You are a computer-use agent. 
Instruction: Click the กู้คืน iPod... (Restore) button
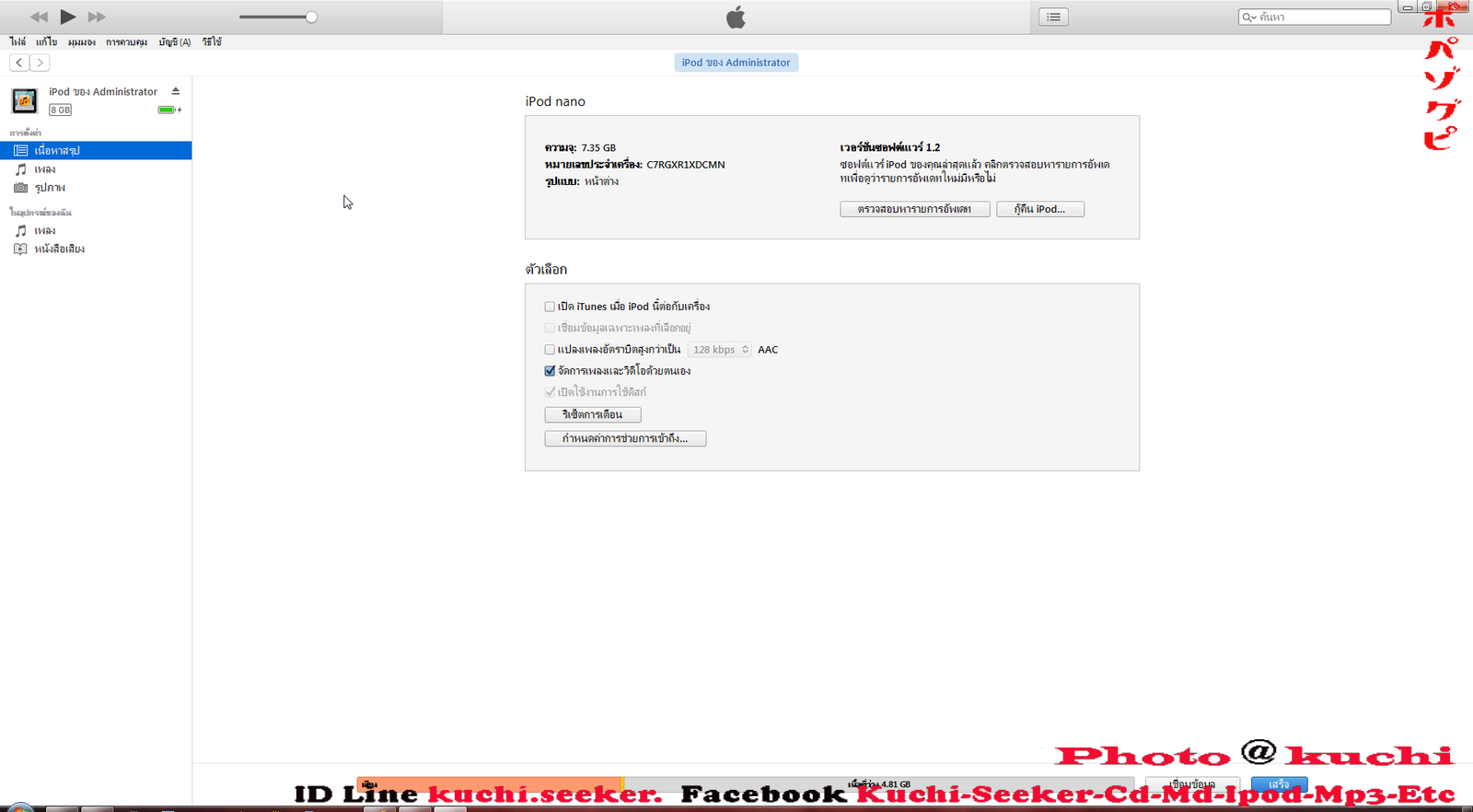click(x=1040, y=209)
